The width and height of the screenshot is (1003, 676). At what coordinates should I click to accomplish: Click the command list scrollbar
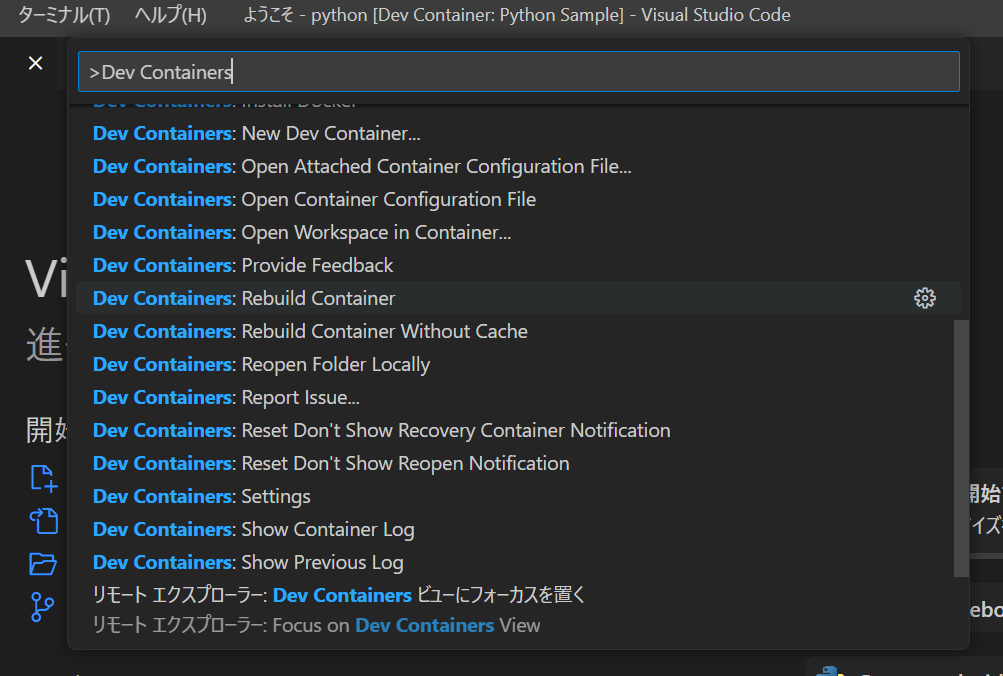961,448
